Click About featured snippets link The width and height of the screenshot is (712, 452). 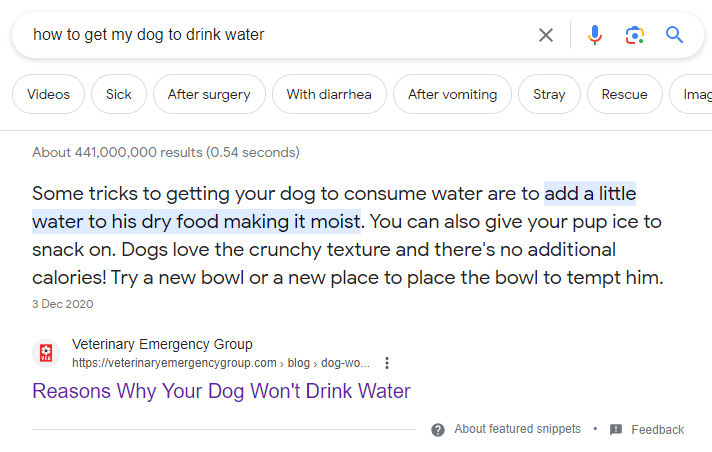(x=517, y=429)
